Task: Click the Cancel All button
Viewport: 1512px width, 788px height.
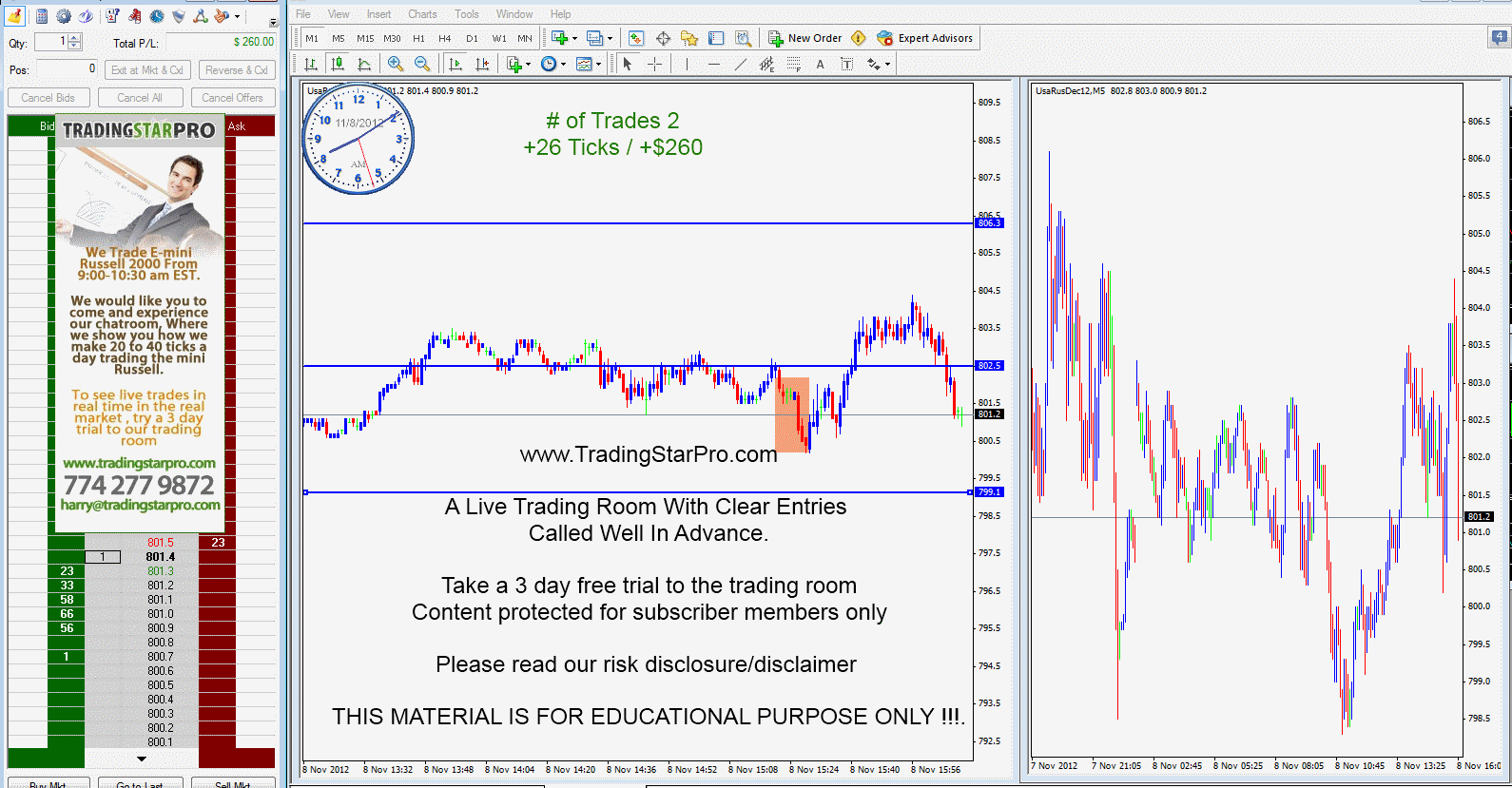Action: click(x=140, y=97)
